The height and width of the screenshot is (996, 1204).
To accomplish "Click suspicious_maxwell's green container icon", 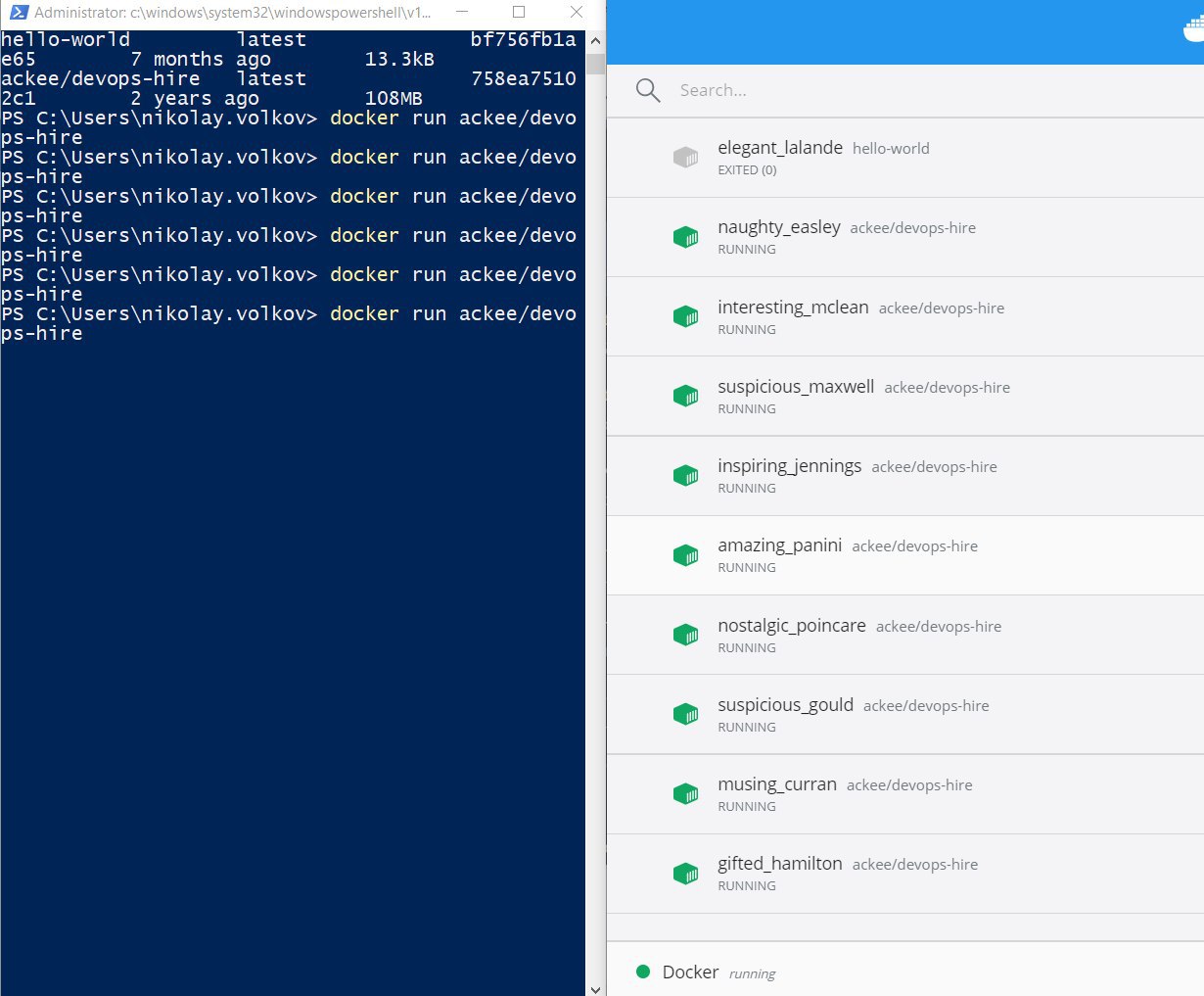I will [685, 396].
